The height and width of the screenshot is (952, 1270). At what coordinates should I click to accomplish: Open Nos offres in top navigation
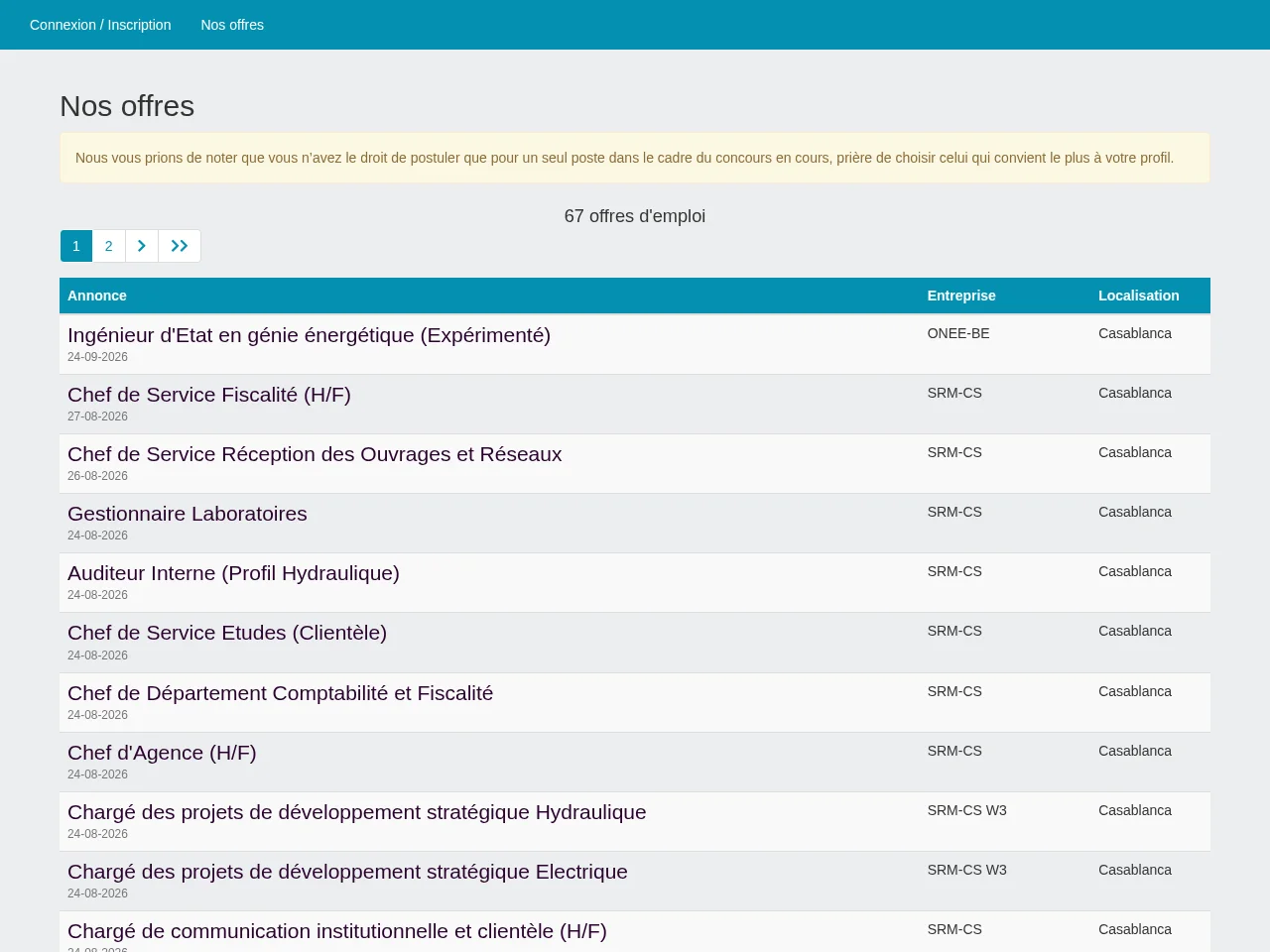[x=232, y=25]
